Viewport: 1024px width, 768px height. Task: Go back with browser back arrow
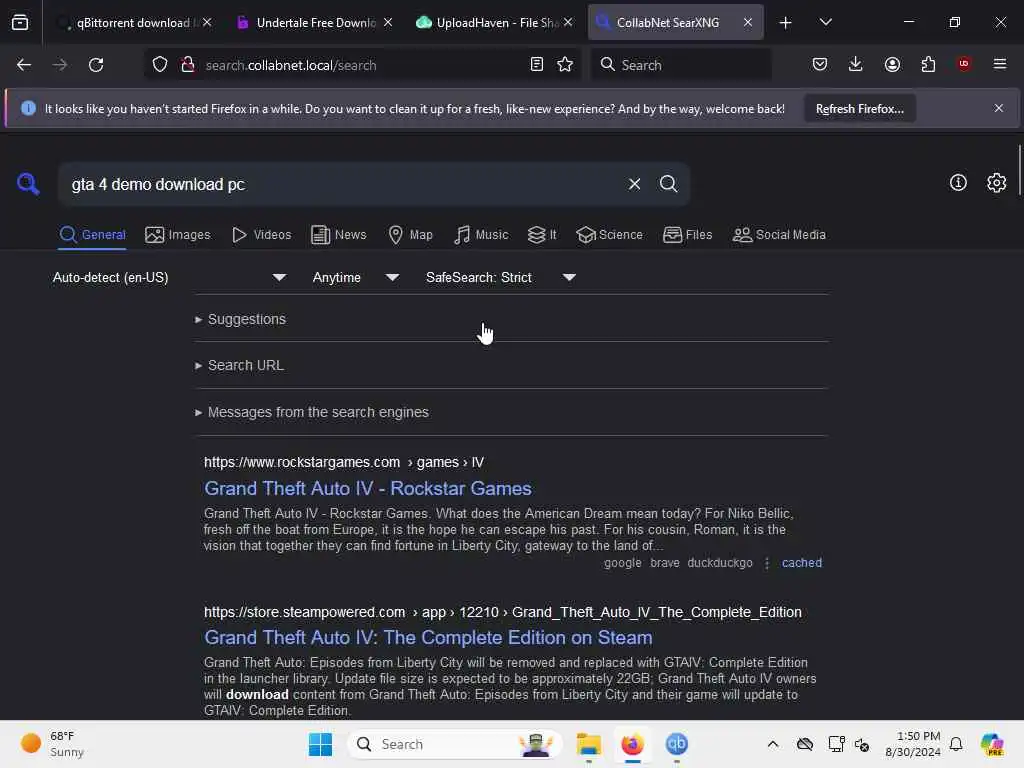click(x=24, y=65)
